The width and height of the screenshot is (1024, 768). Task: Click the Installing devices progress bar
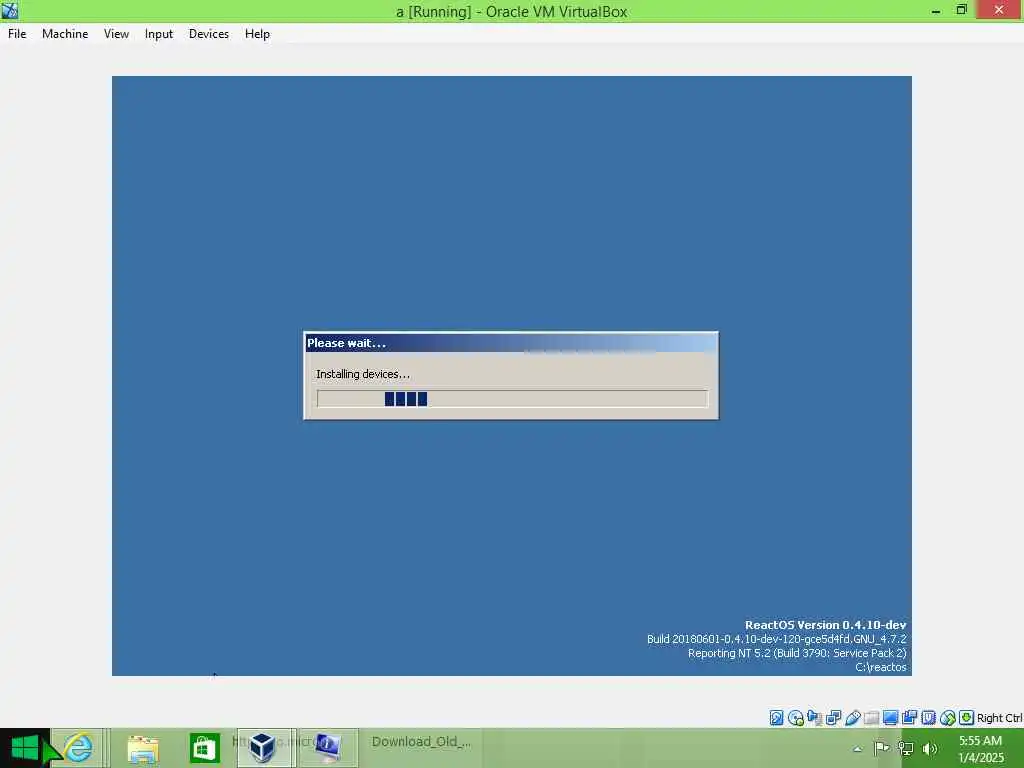click(512, 398)
